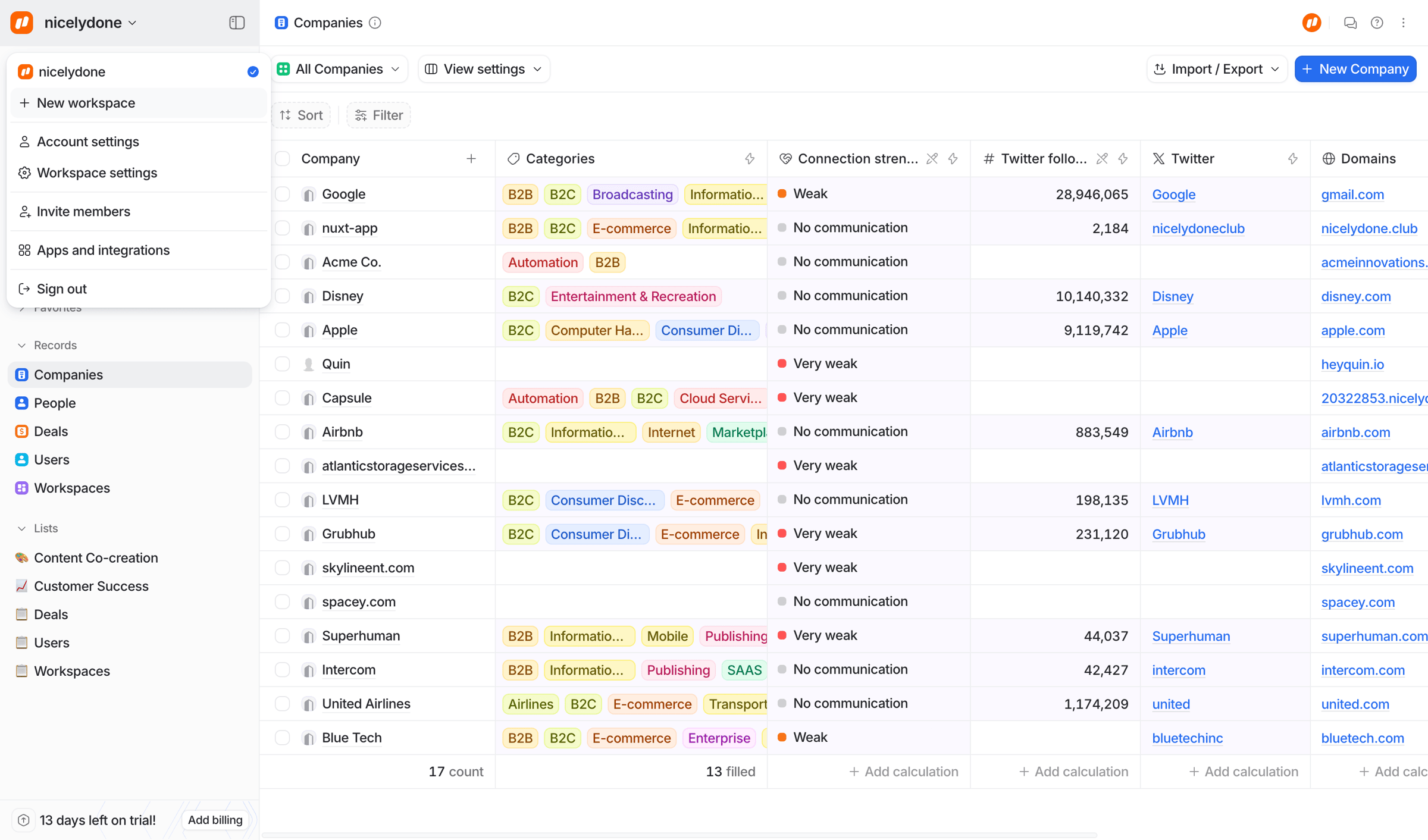Click the Add billing button
Screen dimensions: 1428x840
point(215,820)
